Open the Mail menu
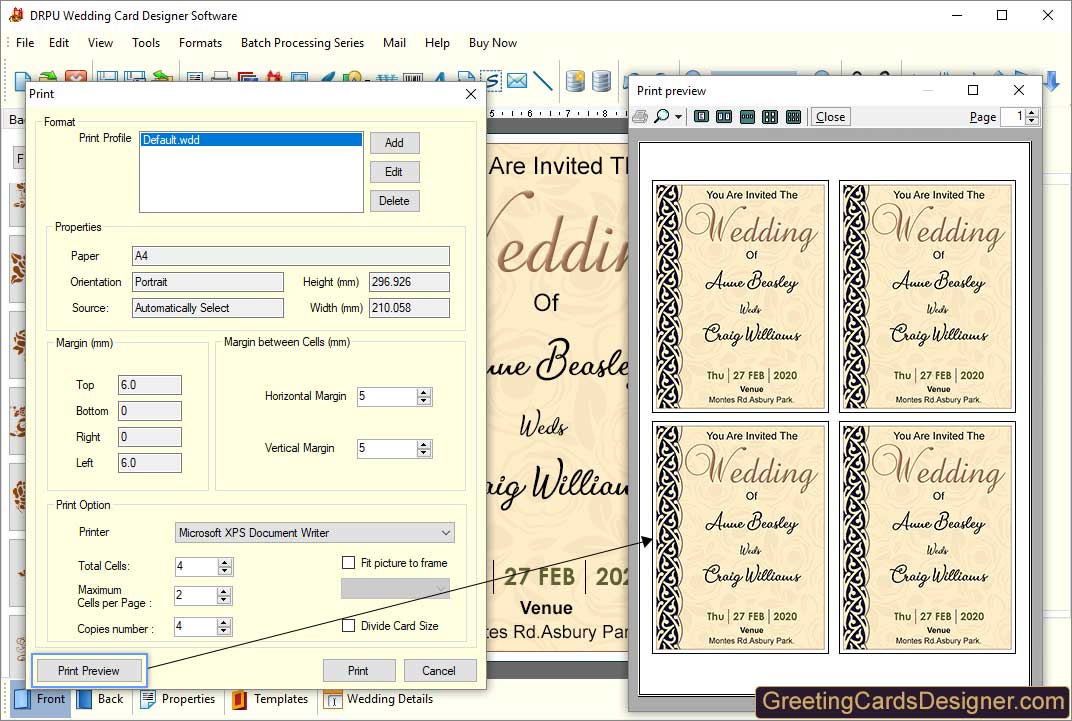Viewport: 1072px width, 721px height. (394, 42)
